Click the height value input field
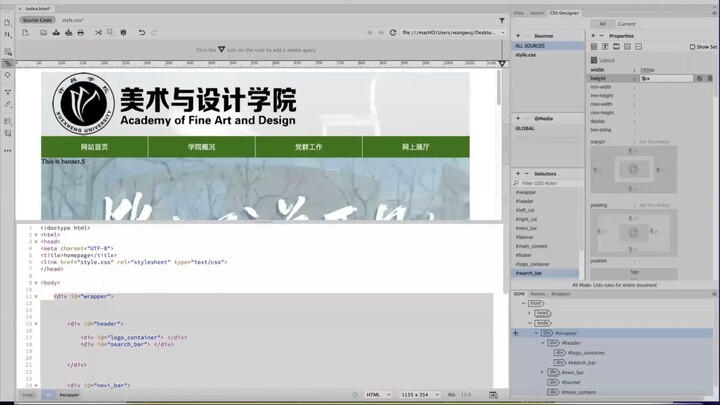 pos(666,78)
